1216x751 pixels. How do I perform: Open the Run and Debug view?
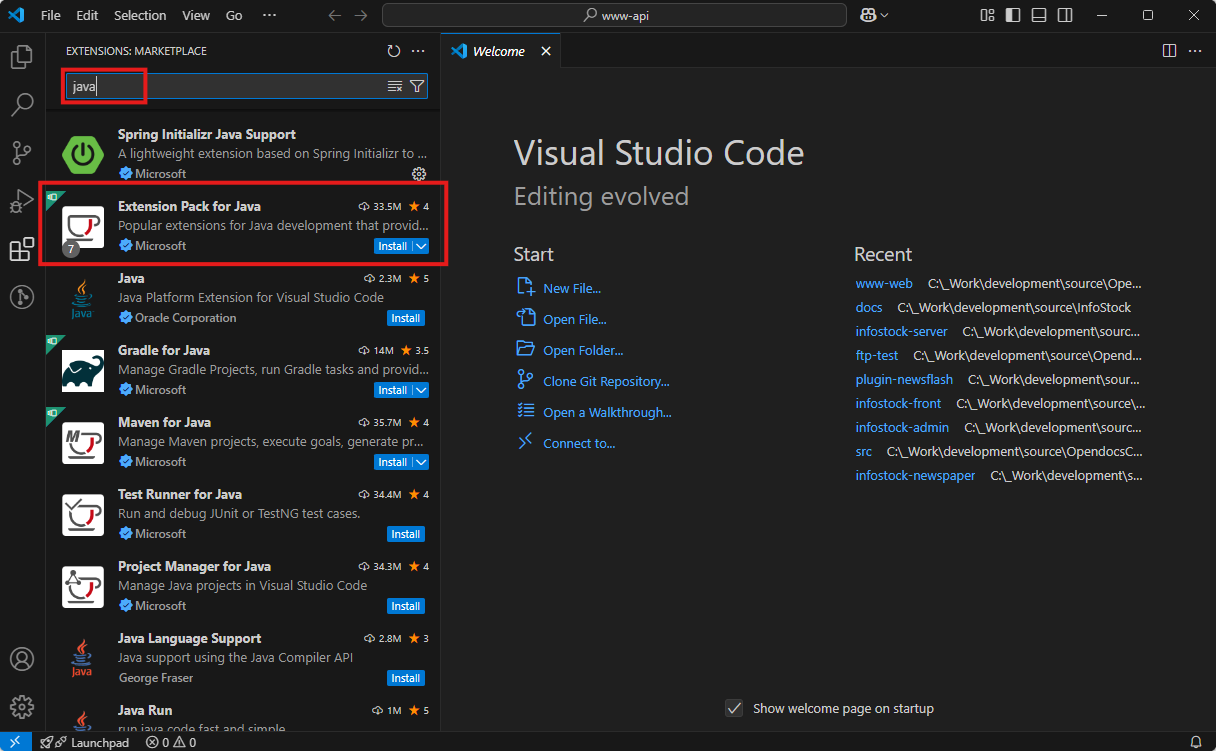pos(21,201)
